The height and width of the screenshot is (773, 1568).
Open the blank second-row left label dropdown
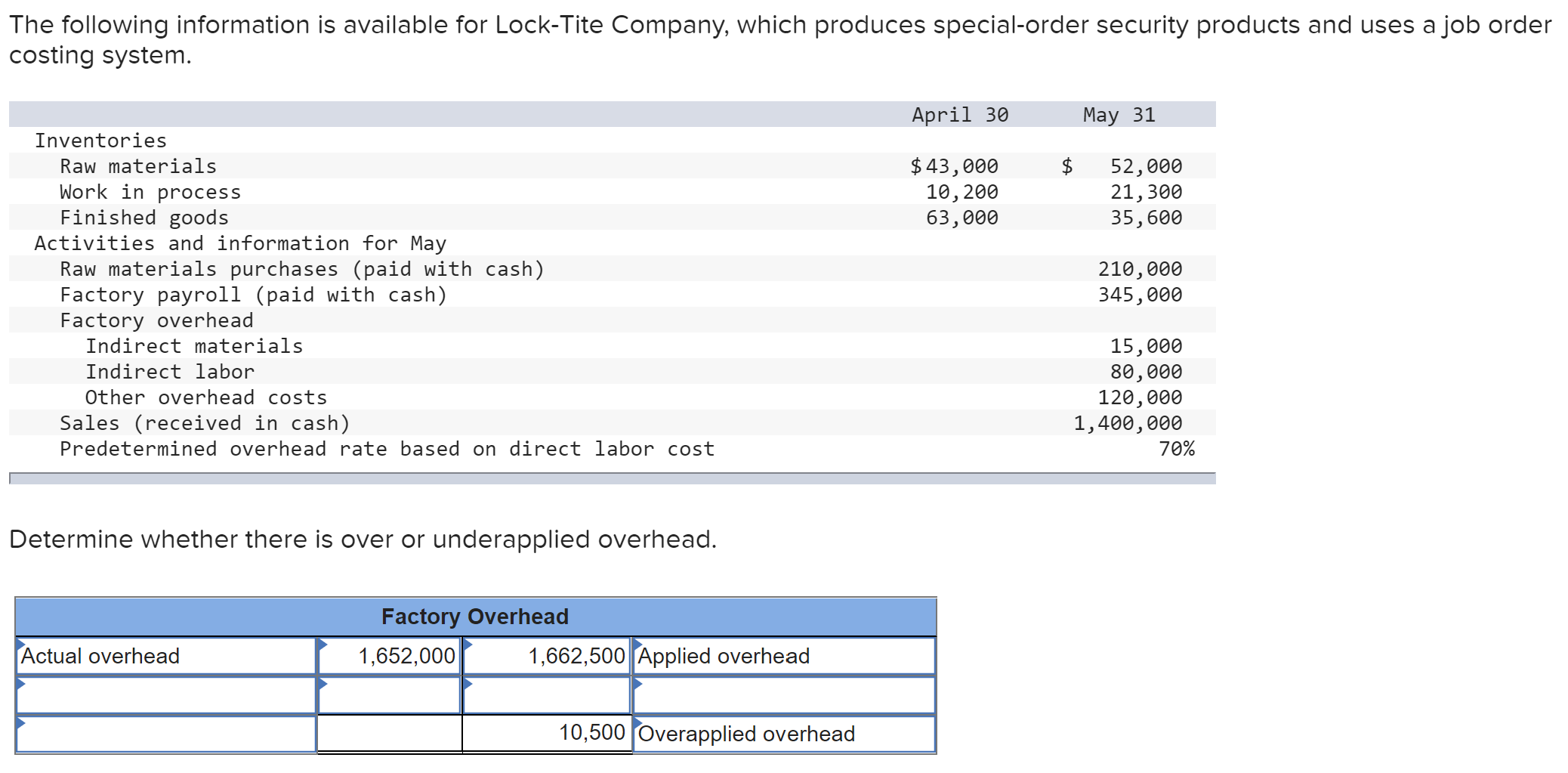[x=165, y=695]
